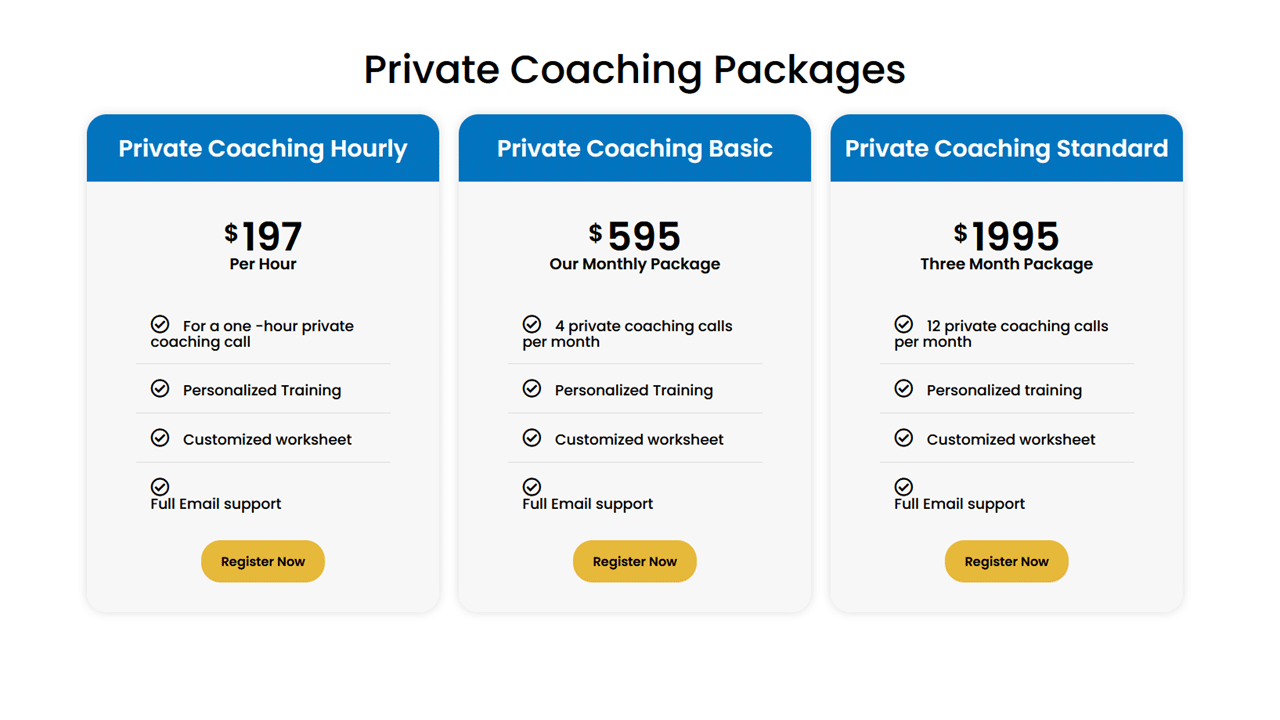Image resolution: width=1280 pixels, height=720 pixels.
Task: Click checkmark next to Basic Customized worksheet
Action: [532, 438]
